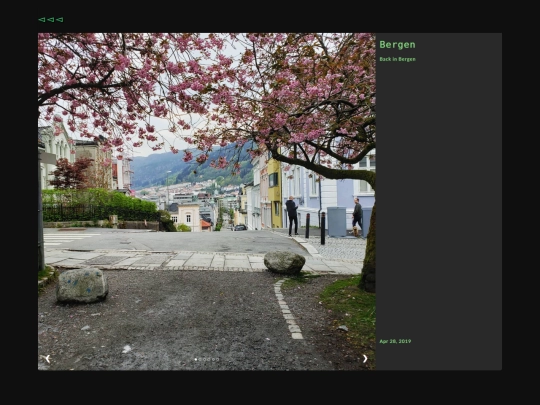The width and height of the screenshot is (540, 405).
Task: Open the fourth carousel dot photo
Action: (x=209, y=360)
